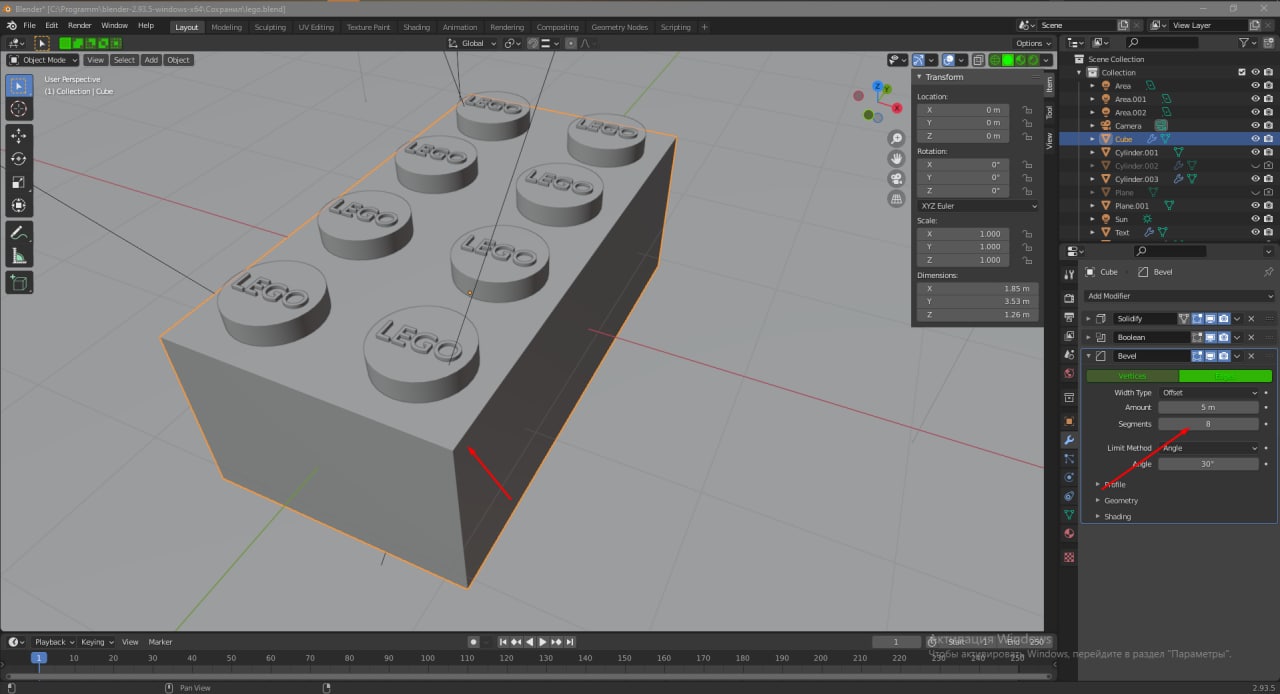Select the Annotate tool
The width and height of the screenshot is (1280, 694).
tap(19, 232)
